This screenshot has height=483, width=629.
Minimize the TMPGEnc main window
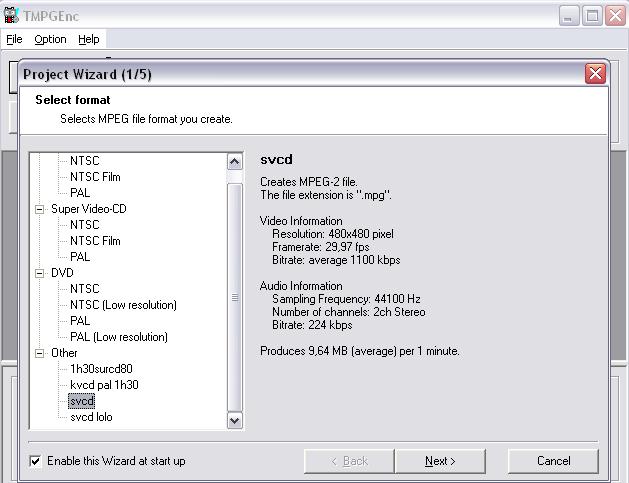click(x=568, y=16)
